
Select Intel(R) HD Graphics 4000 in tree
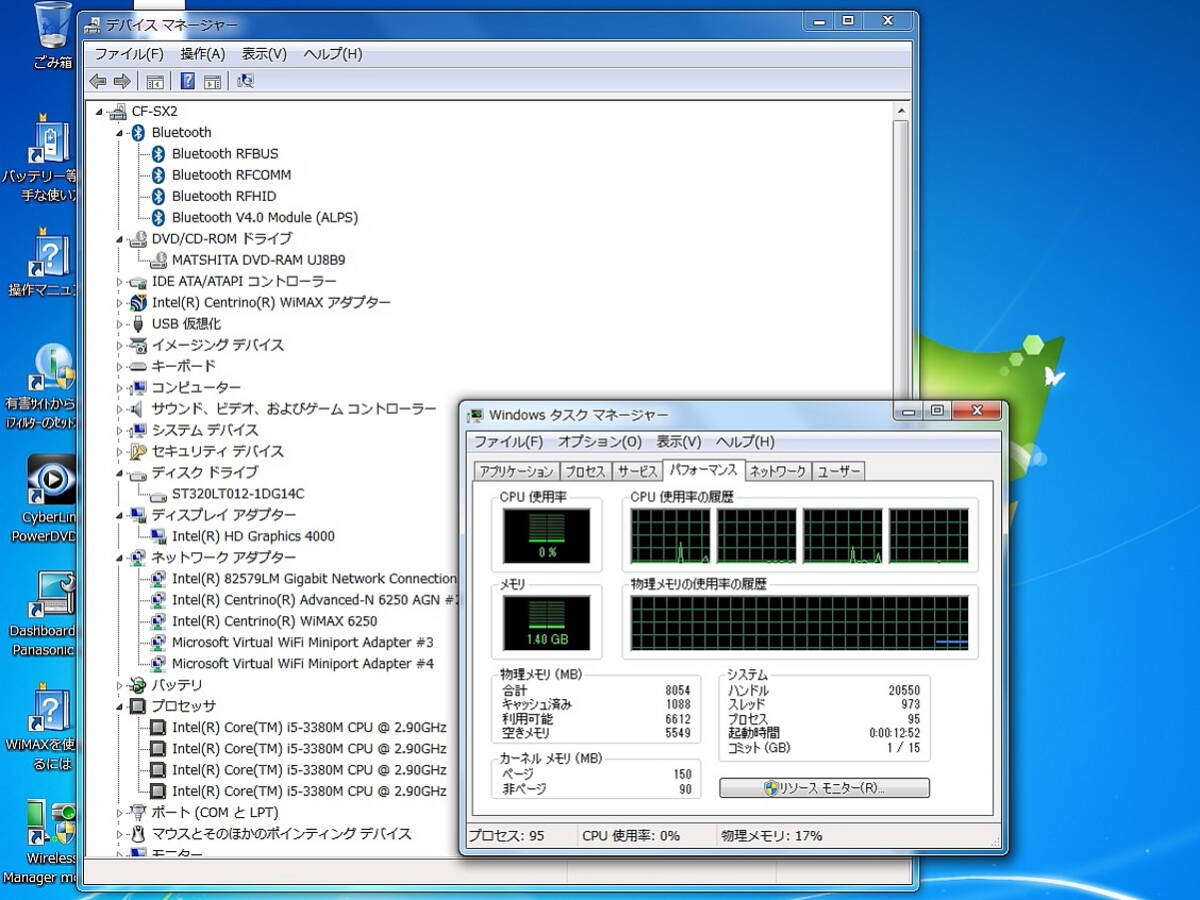tap(253, 536)
